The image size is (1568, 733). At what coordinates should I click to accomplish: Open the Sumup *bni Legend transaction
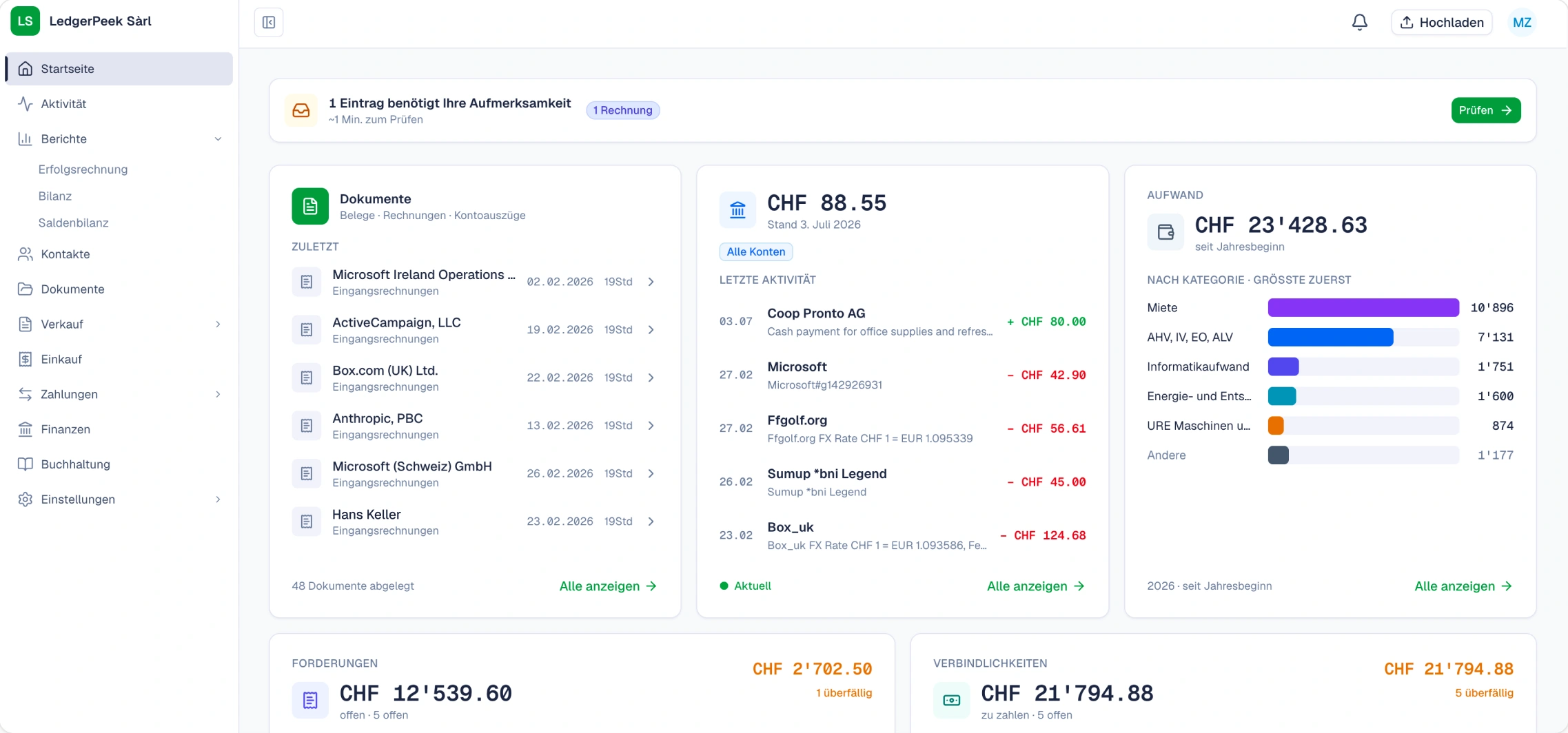[902, 482]
